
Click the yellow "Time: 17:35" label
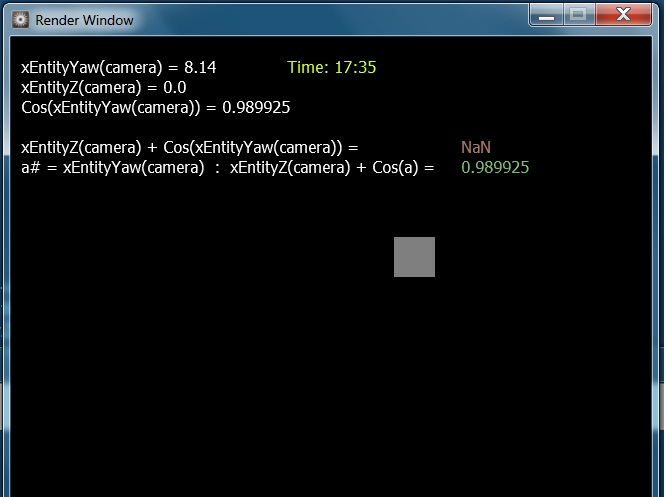click(331, 68)
